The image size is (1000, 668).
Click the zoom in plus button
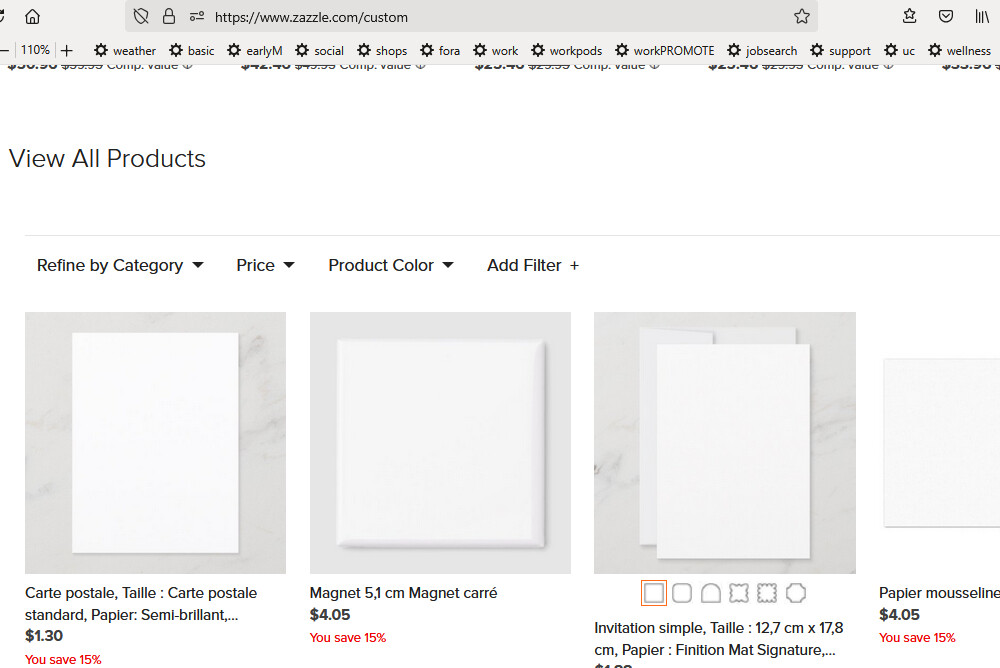tap(67, 50)
